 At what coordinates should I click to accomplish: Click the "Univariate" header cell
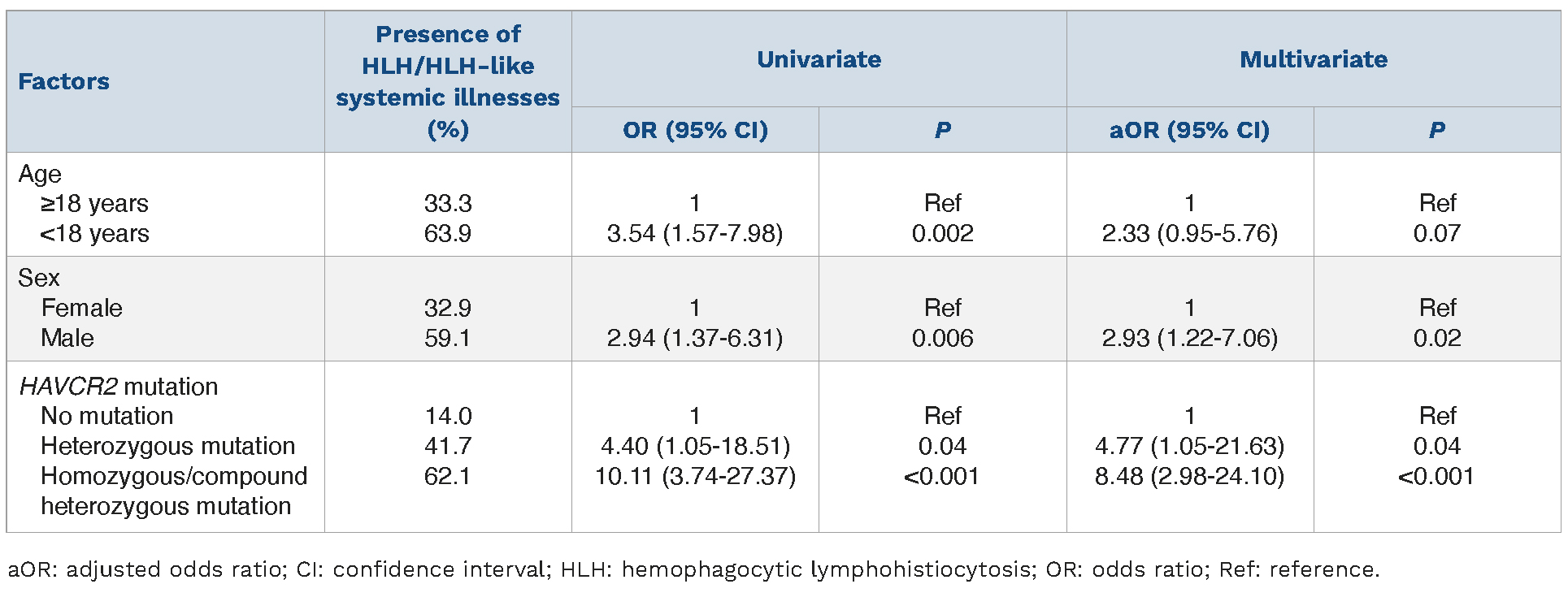819,59
